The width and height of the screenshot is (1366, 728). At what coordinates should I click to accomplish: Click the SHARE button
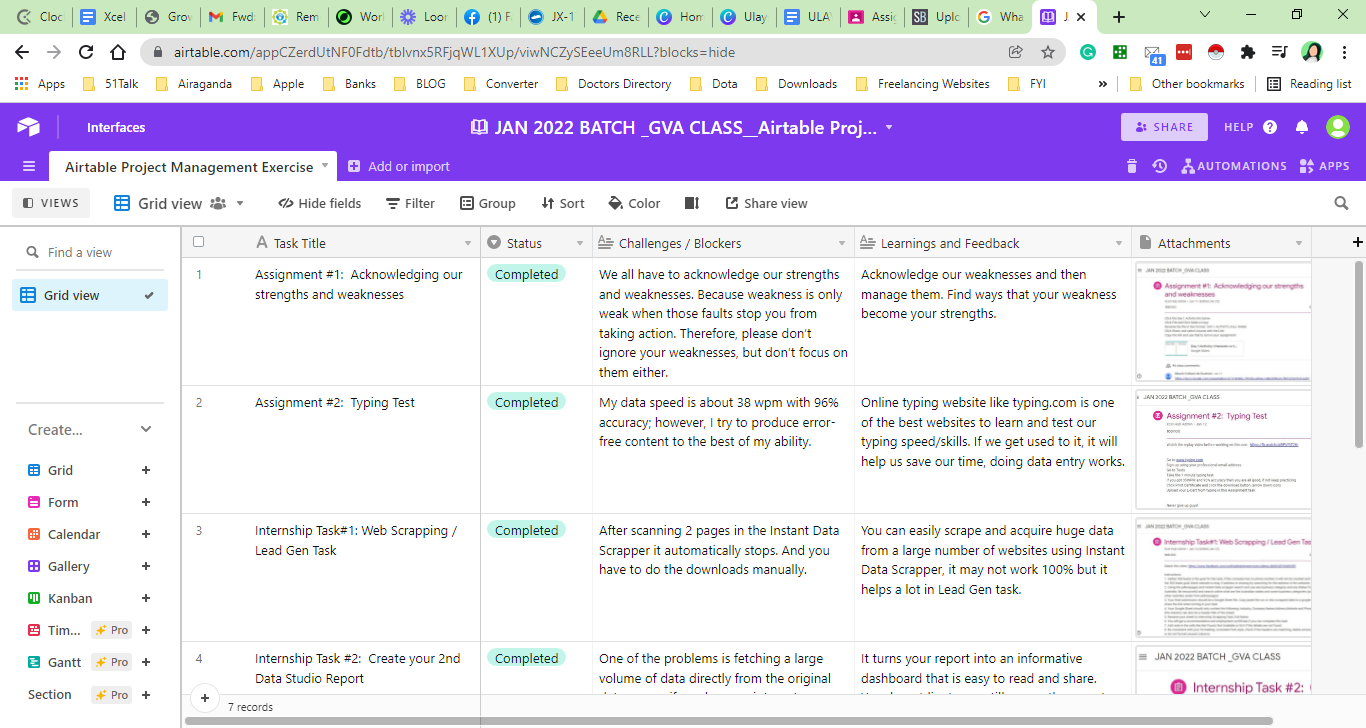[x=1164, y=127]
